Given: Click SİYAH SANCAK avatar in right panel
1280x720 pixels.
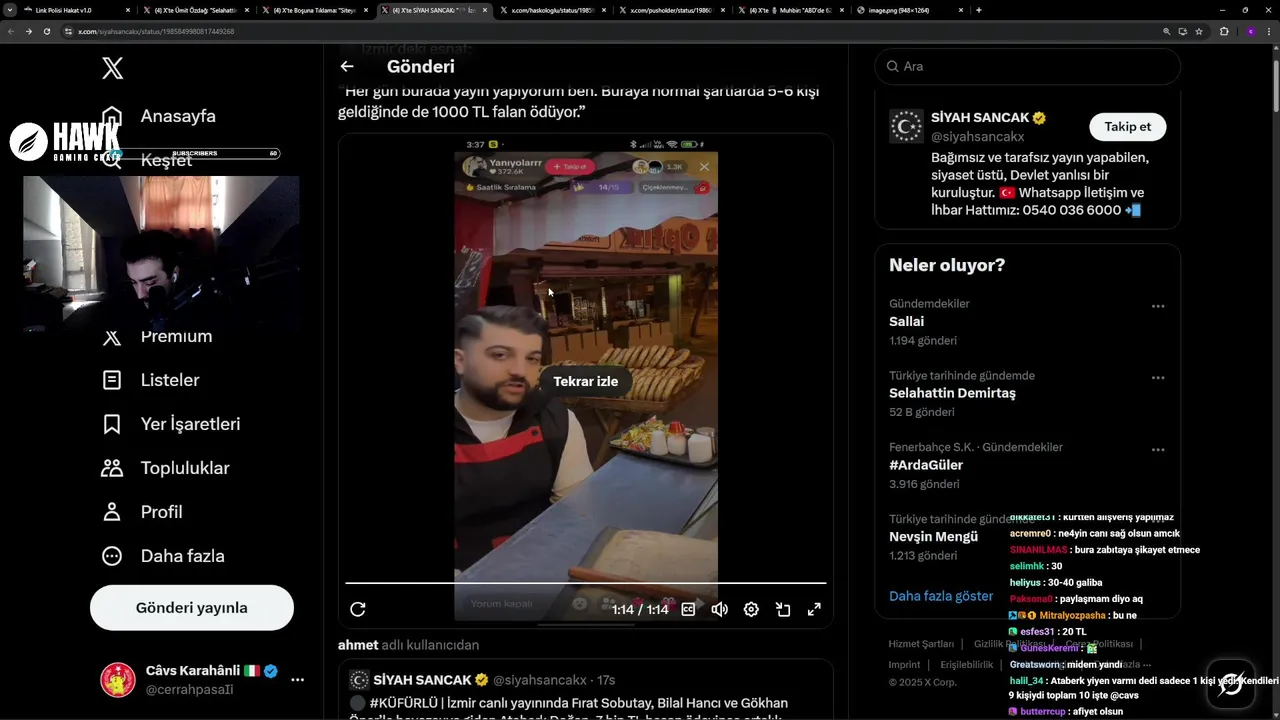Looking at the screenshot, I should (x=907, y=127).
